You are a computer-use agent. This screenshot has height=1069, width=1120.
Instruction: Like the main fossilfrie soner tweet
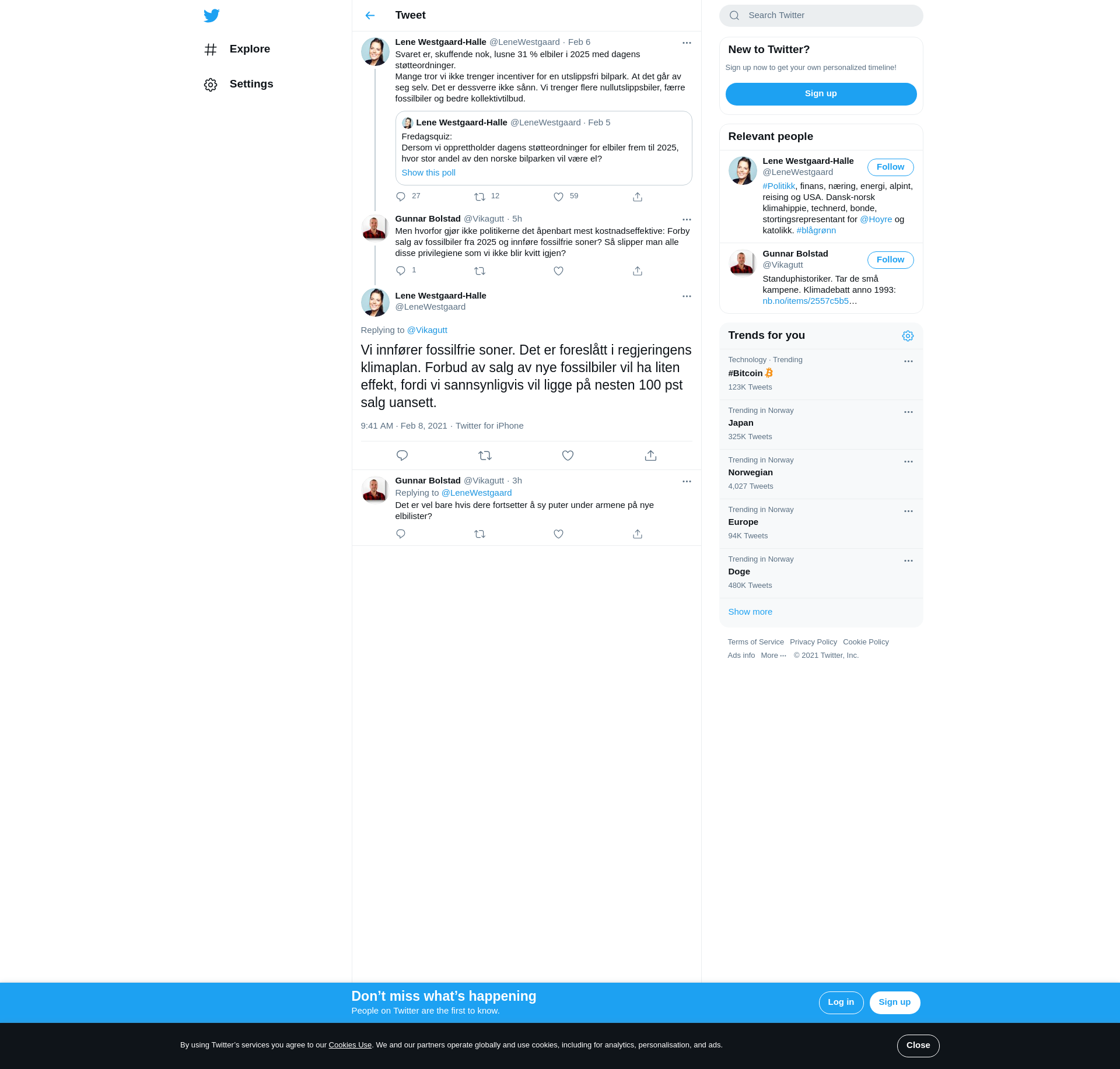pyautogui.click(x=568, y=455)
